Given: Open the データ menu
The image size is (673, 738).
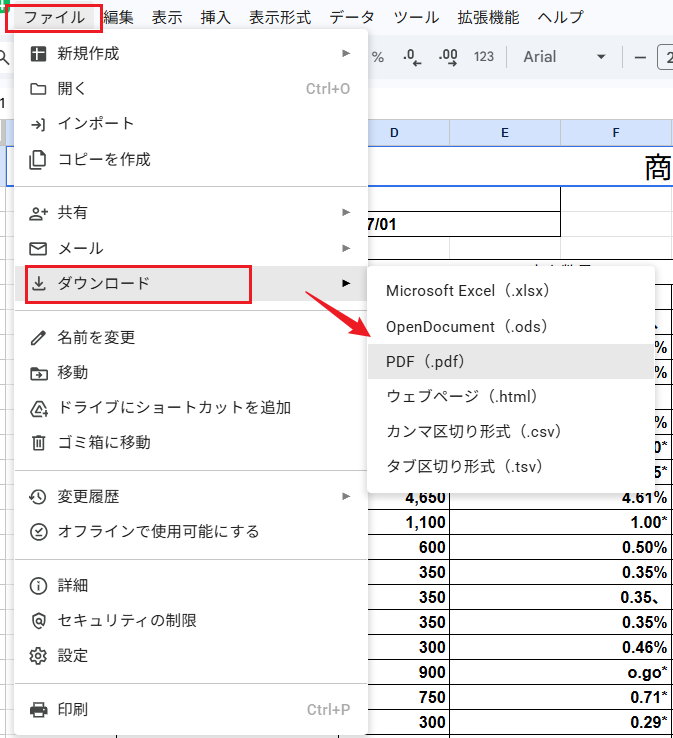Looking at the screenshot, I should coord(352,18).
